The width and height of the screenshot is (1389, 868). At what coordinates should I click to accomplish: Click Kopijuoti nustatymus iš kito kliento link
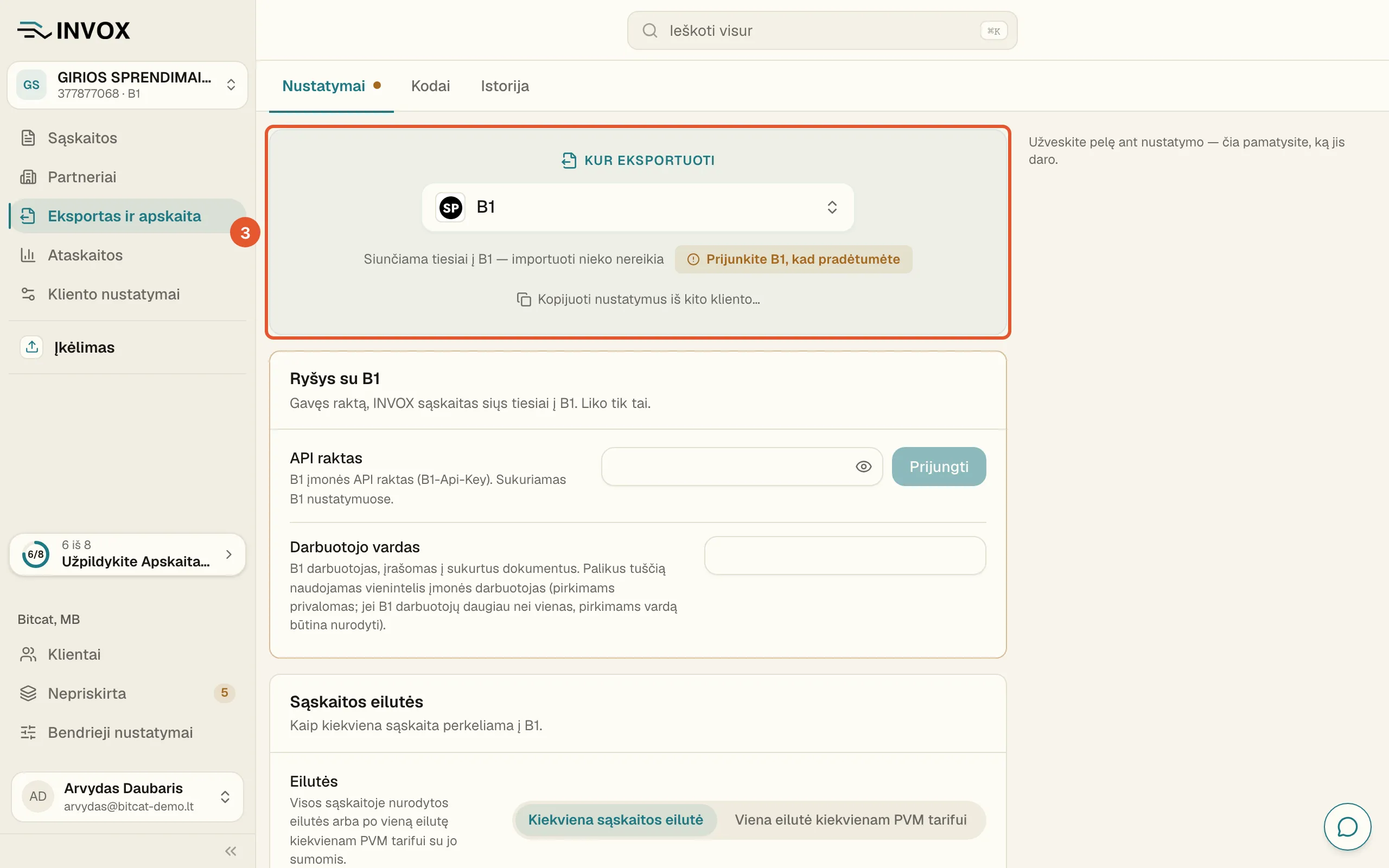[x=638, y=299]
